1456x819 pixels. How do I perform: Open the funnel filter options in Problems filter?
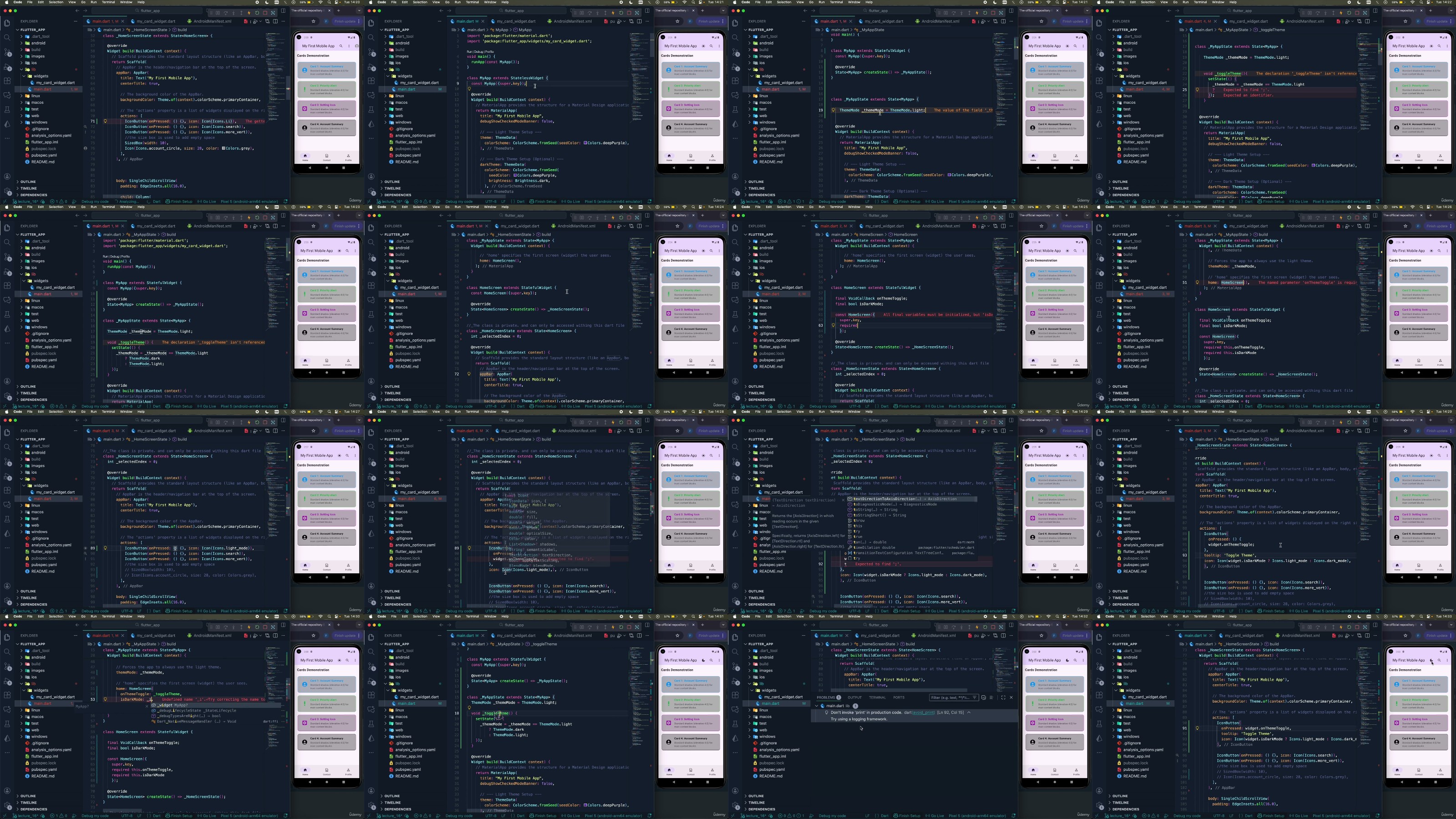975,698
